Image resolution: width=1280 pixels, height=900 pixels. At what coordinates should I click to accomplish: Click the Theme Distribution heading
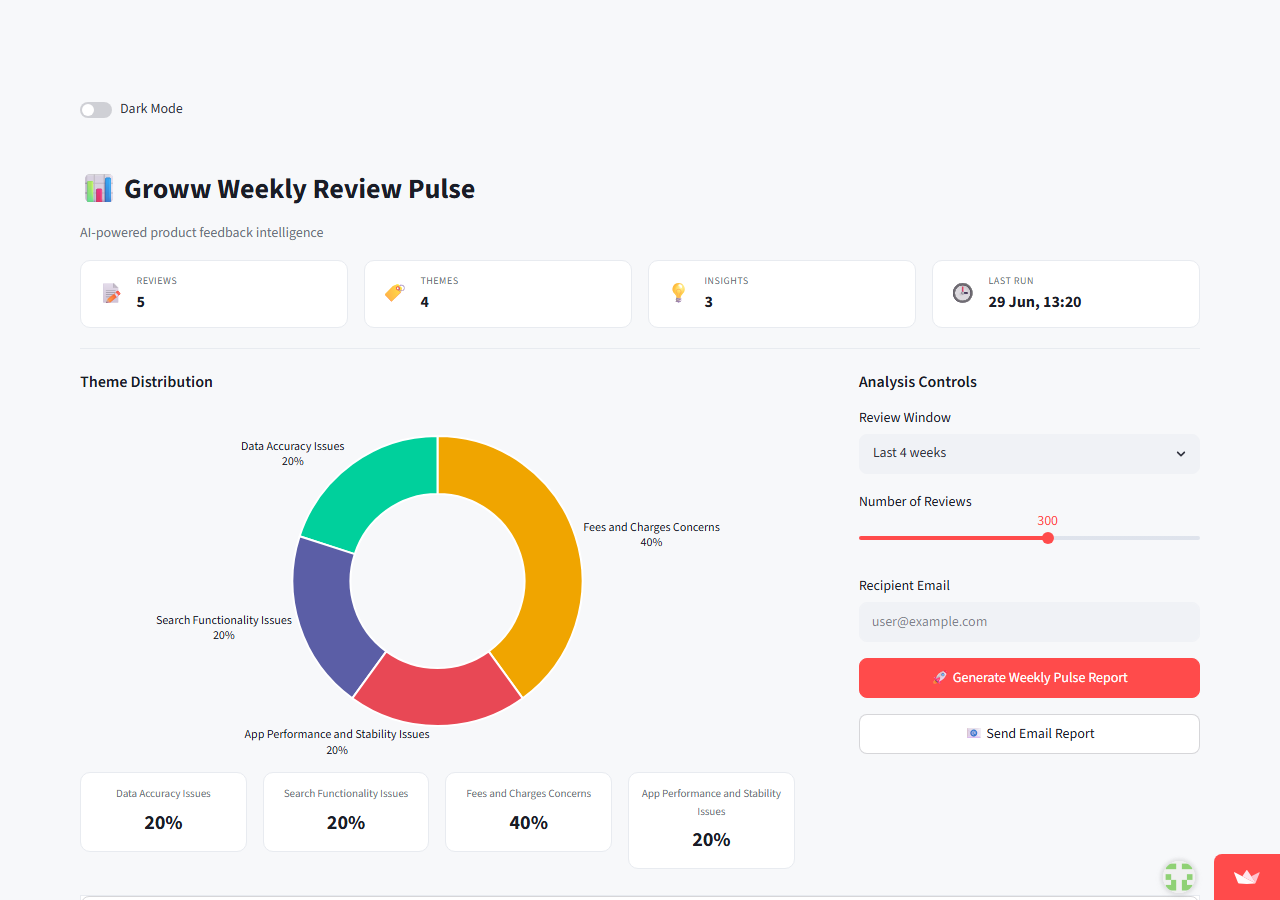pos(146,382)
